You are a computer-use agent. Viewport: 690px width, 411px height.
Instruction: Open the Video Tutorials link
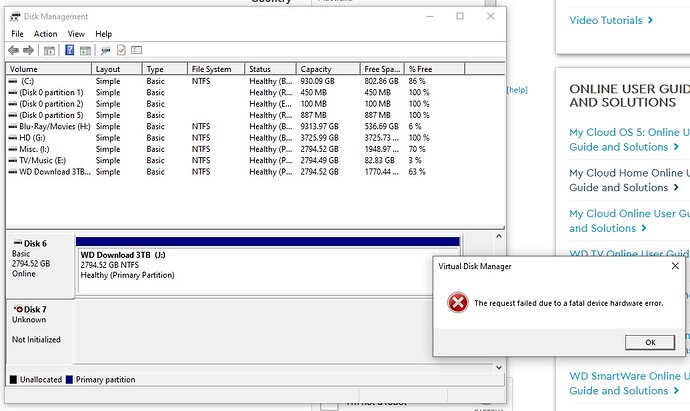pos(611,20)
